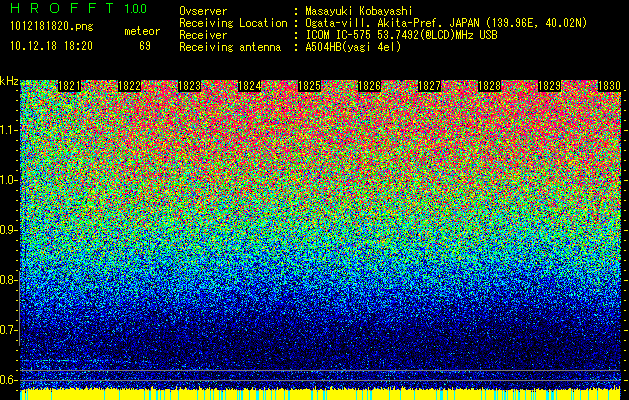The height and width of the screenshot is (400, 629).
Task: Click the 1829 time marker
Action: (x=549, y=86)
